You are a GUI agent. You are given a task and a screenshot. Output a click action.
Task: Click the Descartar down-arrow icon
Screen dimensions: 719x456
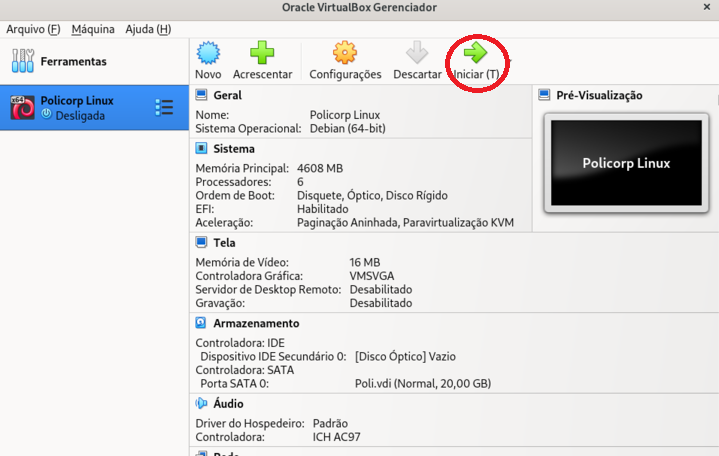coord(417,52)
